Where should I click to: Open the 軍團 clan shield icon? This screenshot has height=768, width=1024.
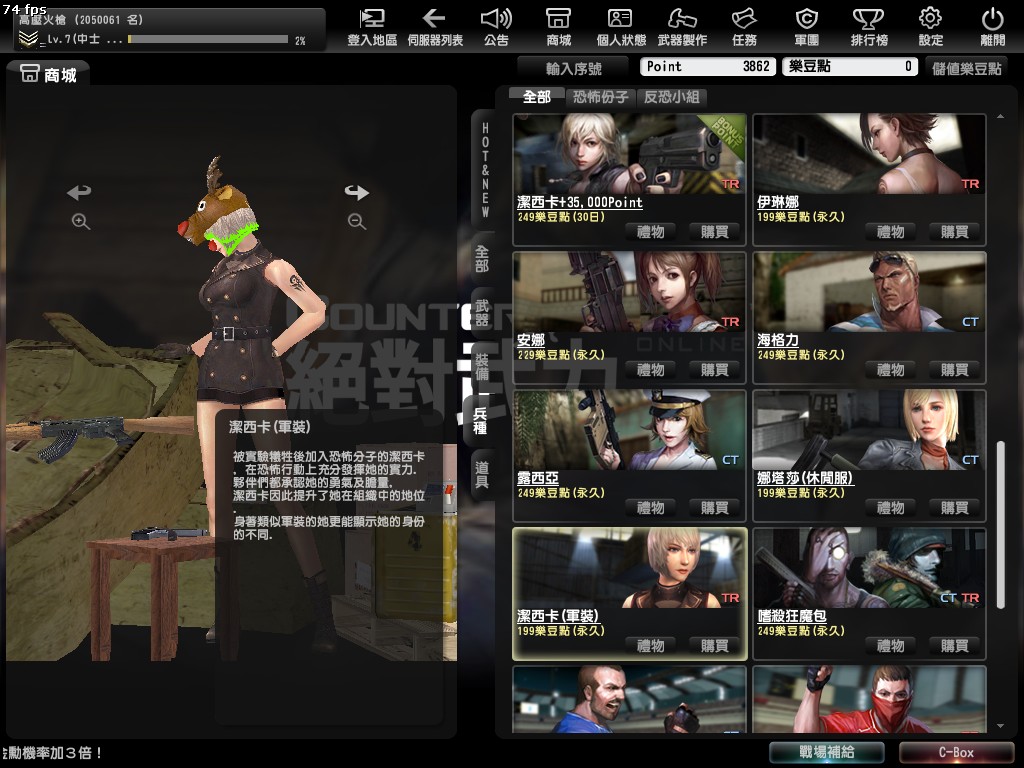coord(807,27)
